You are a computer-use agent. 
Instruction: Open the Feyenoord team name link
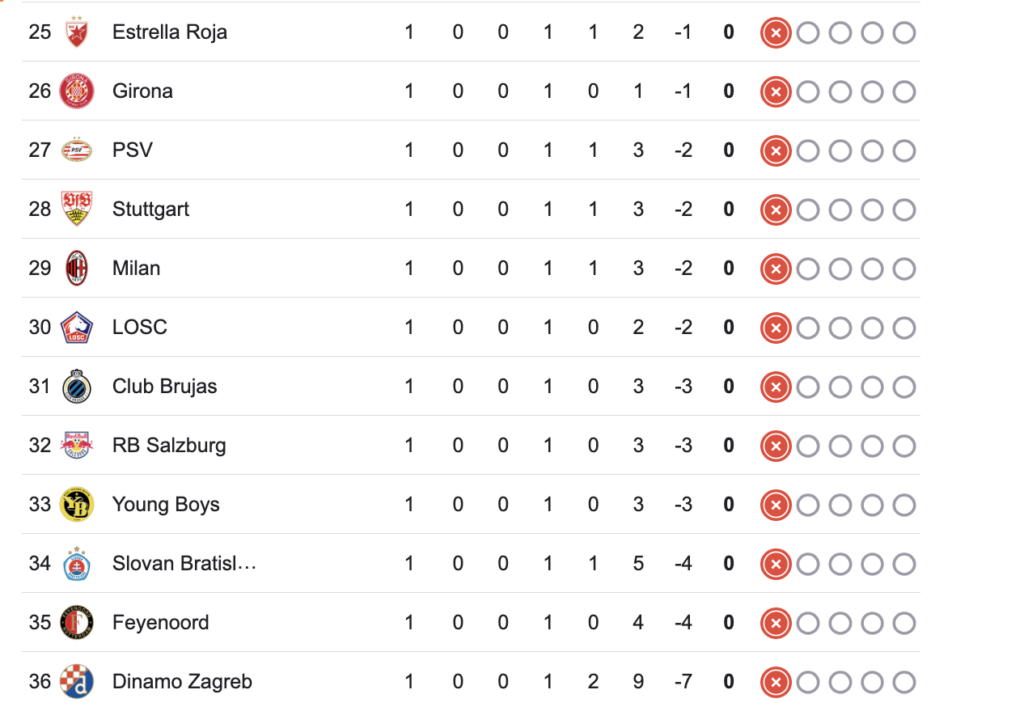click(x=161, y=623)
